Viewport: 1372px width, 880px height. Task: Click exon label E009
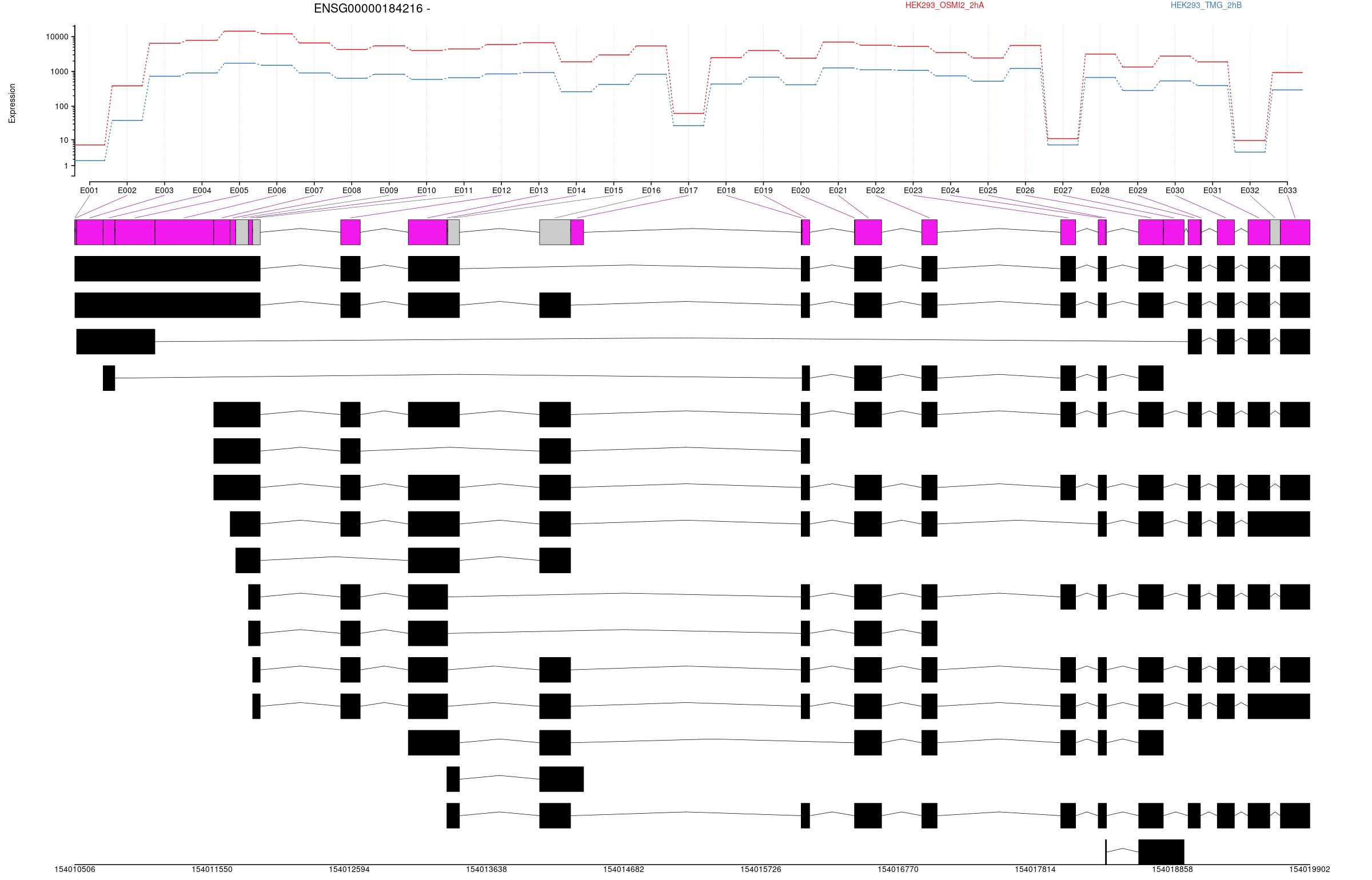click(389, 190)
